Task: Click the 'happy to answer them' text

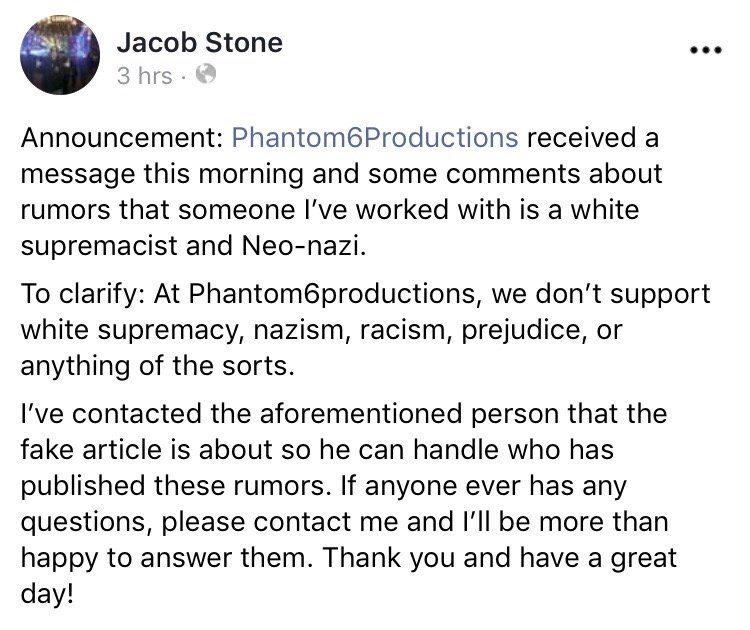Action: 166,558
